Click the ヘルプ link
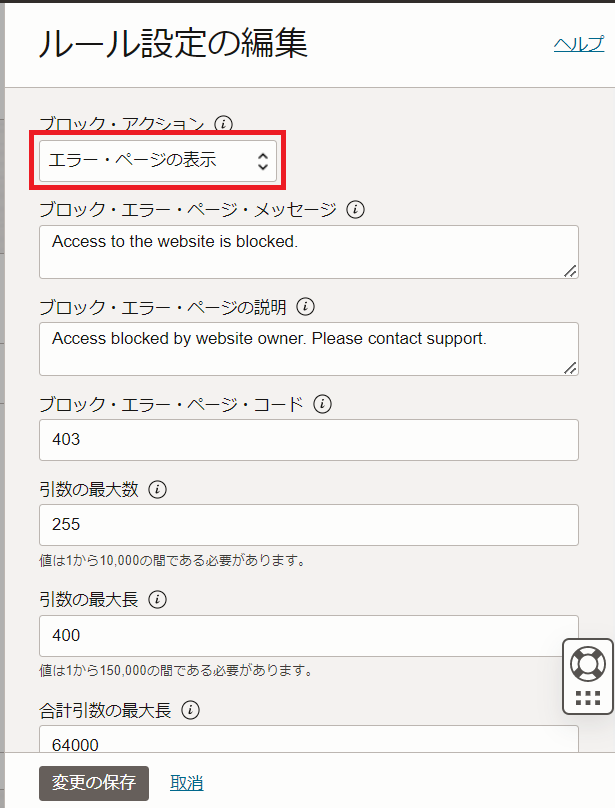 click(578, 44)
